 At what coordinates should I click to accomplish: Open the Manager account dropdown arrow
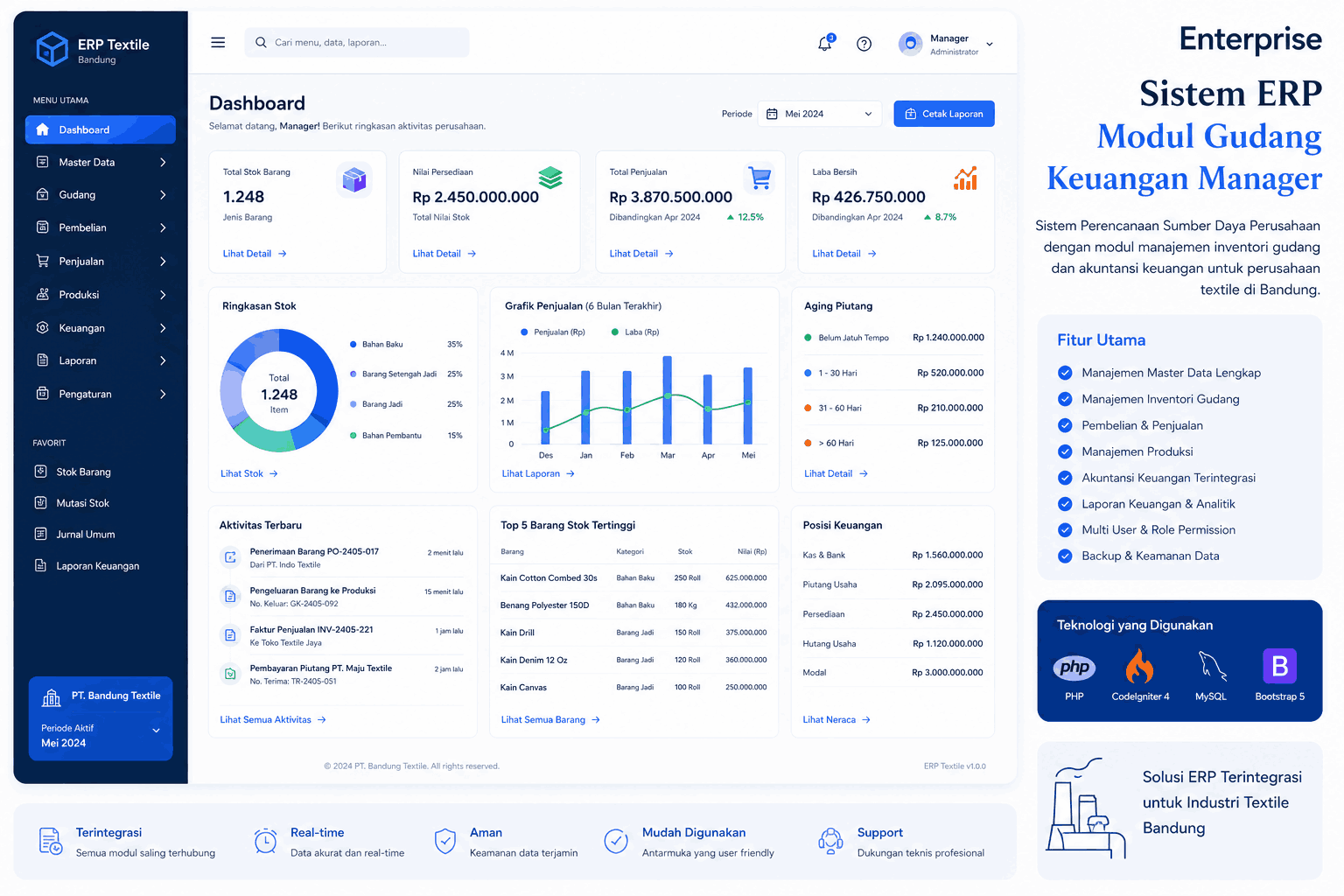click(990, 45)
